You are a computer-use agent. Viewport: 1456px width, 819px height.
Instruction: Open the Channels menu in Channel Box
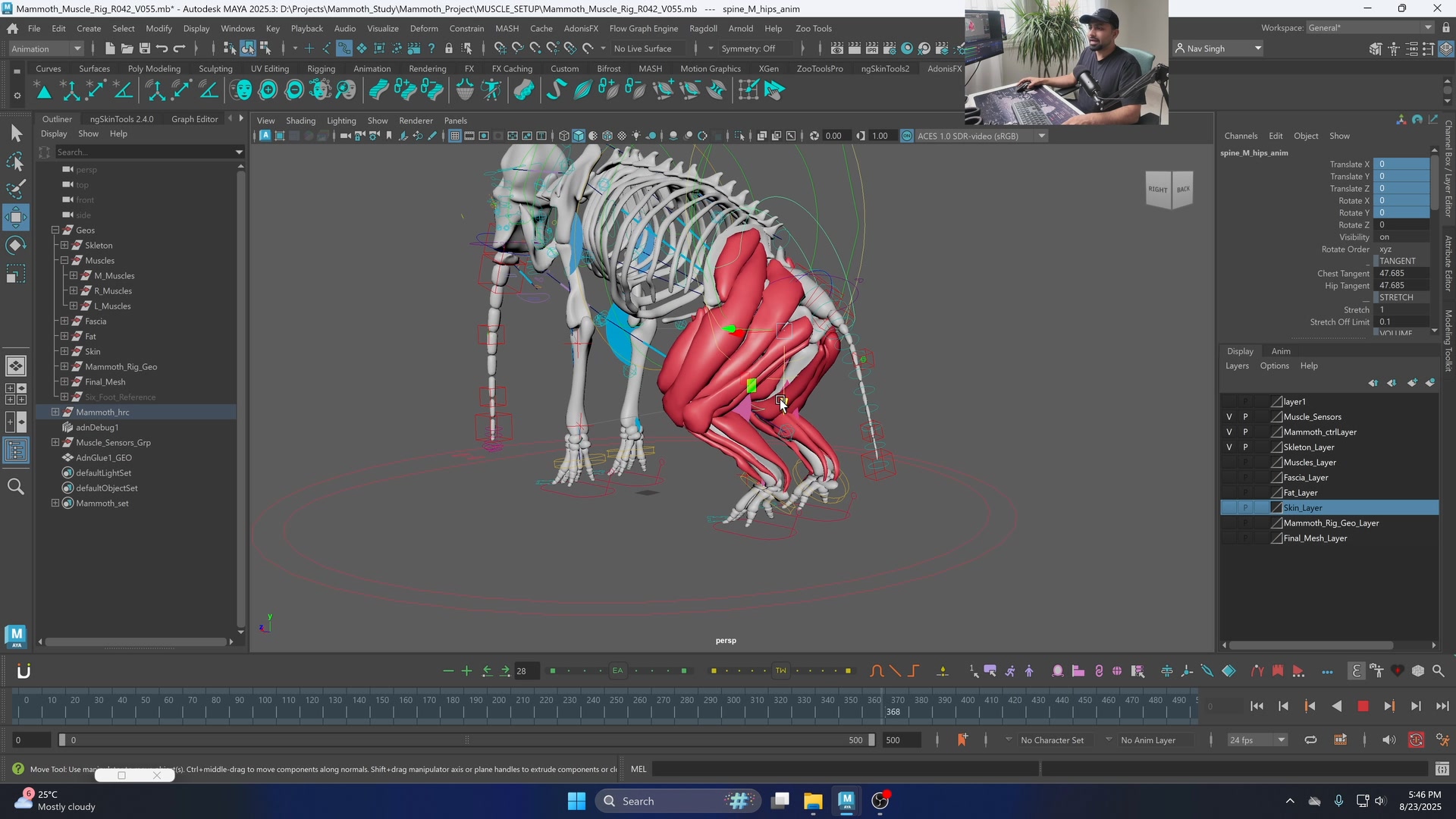tap(1241, 136)
